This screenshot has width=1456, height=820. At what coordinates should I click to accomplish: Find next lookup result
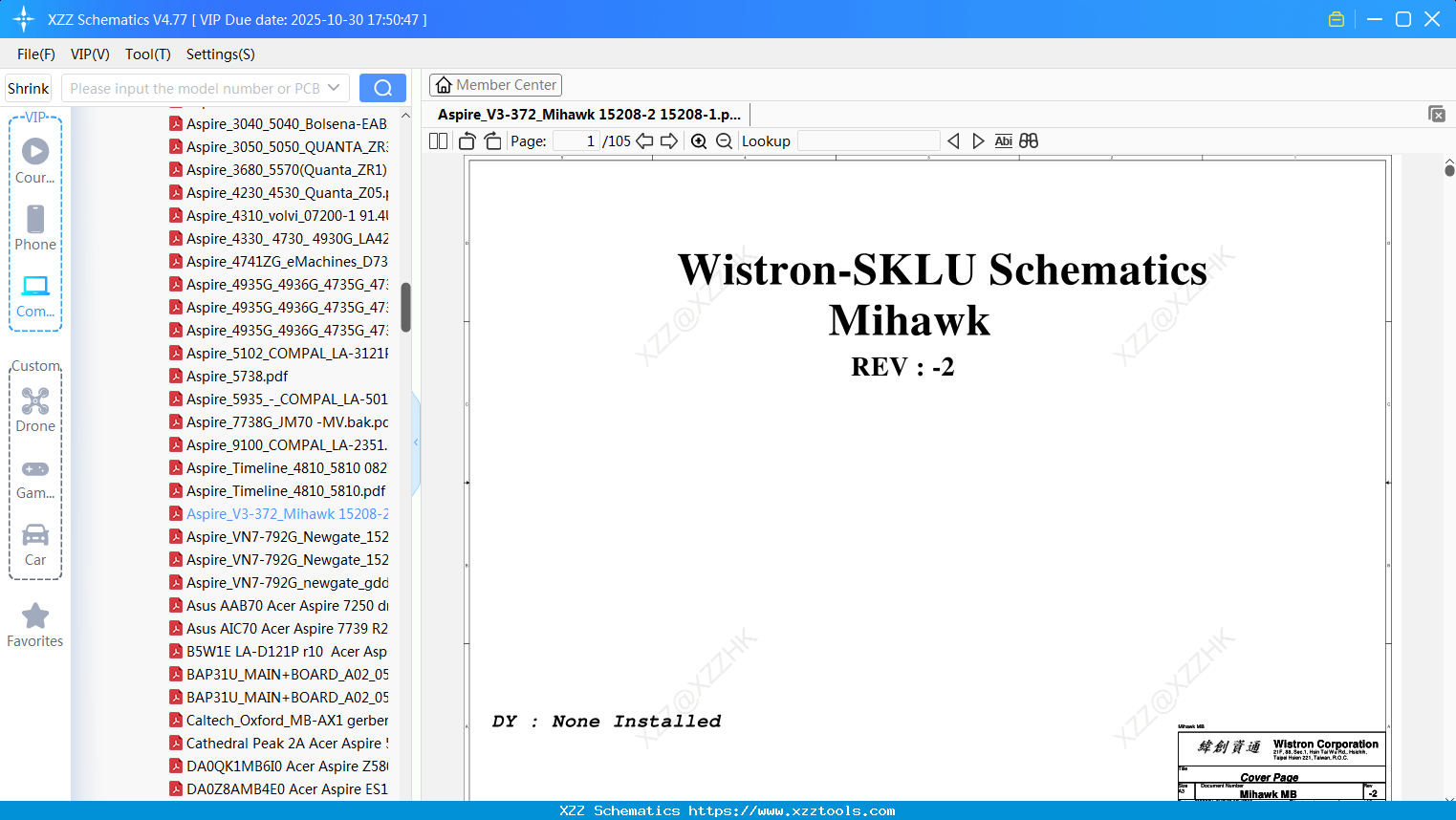coord(978,141)
